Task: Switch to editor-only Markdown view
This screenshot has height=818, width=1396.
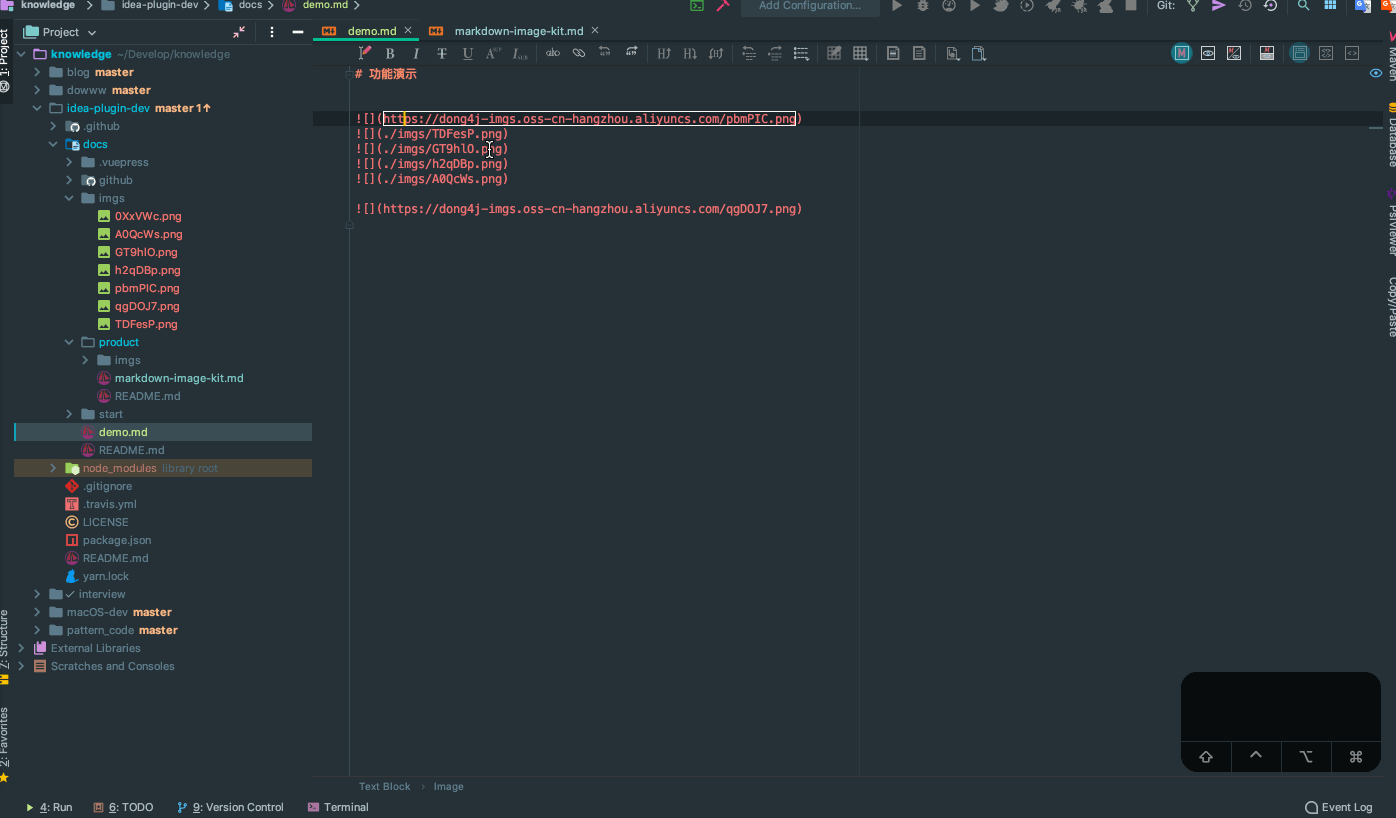Action: point(1182,53)
